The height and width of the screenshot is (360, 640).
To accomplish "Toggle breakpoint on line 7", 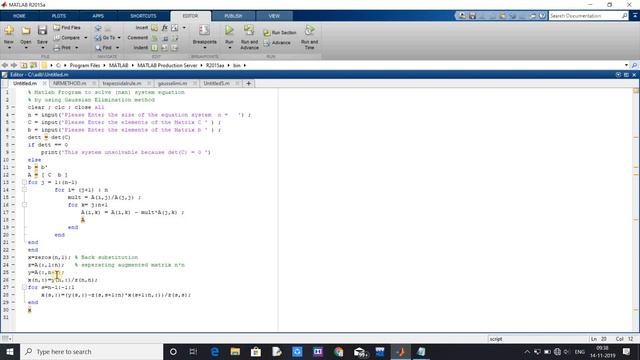I will click(x=13, y=137).
